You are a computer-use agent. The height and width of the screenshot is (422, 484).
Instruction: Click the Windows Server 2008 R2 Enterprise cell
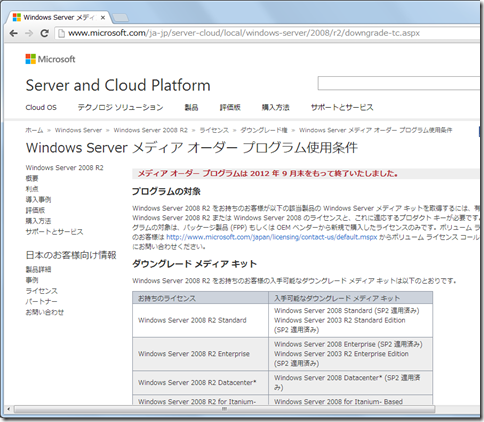tap(200, 354)
